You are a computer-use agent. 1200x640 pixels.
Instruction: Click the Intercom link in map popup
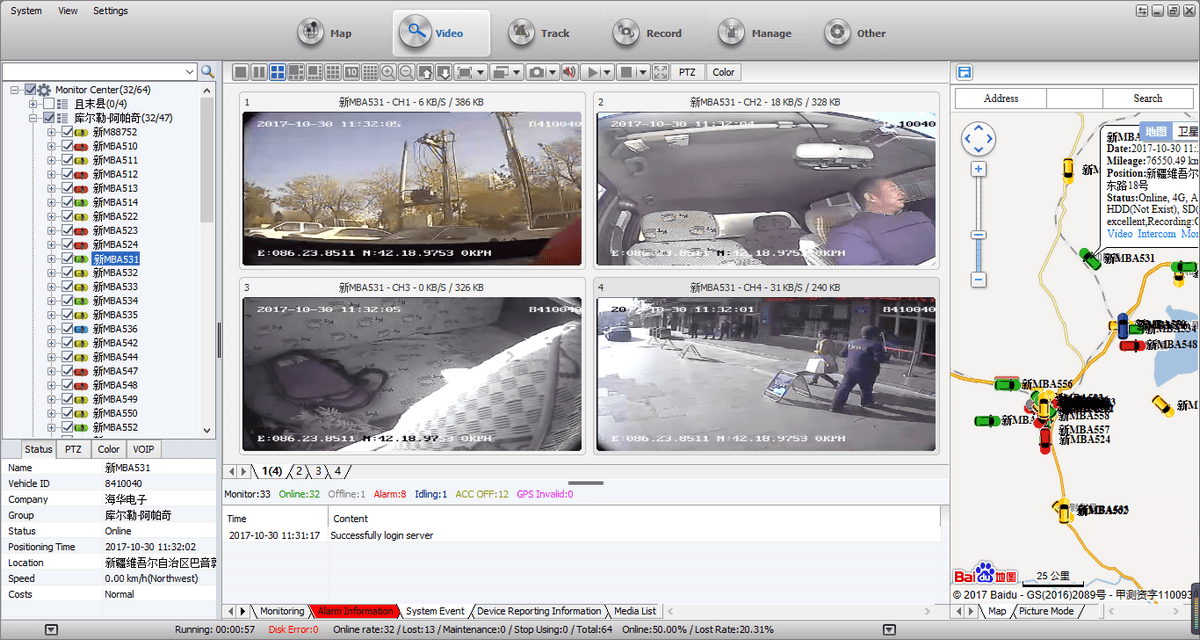pyautogui.click(x=1157, y=234)
